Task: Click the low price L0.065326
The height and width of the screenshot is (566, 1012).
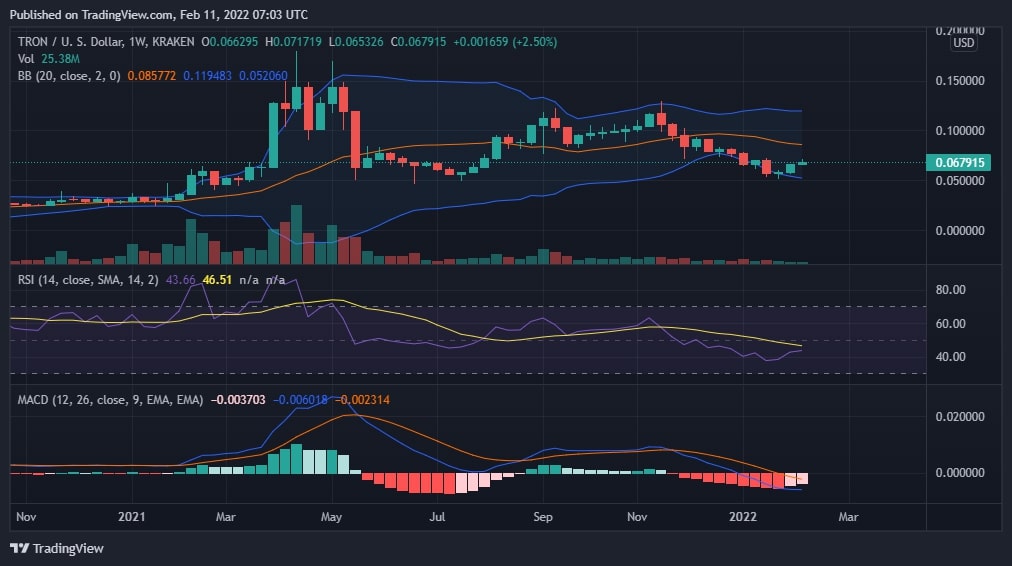Action: pyautogui.click(x=356, y=42)
